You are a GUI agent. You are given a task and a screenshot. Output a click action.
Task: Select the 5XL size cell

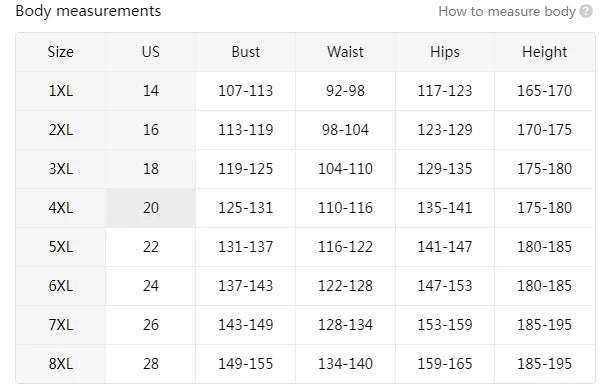pyautogui.click(x=61, y=247)
